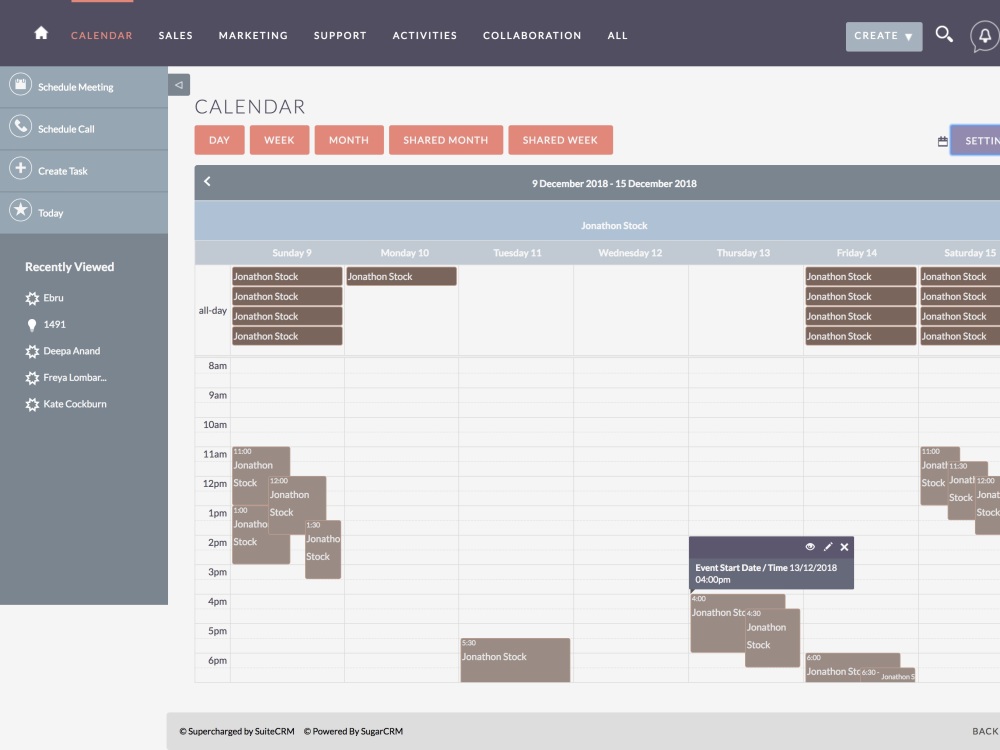Click Back to top footer button
This screenshot has width=1000, height=750.
click(985, 732)
